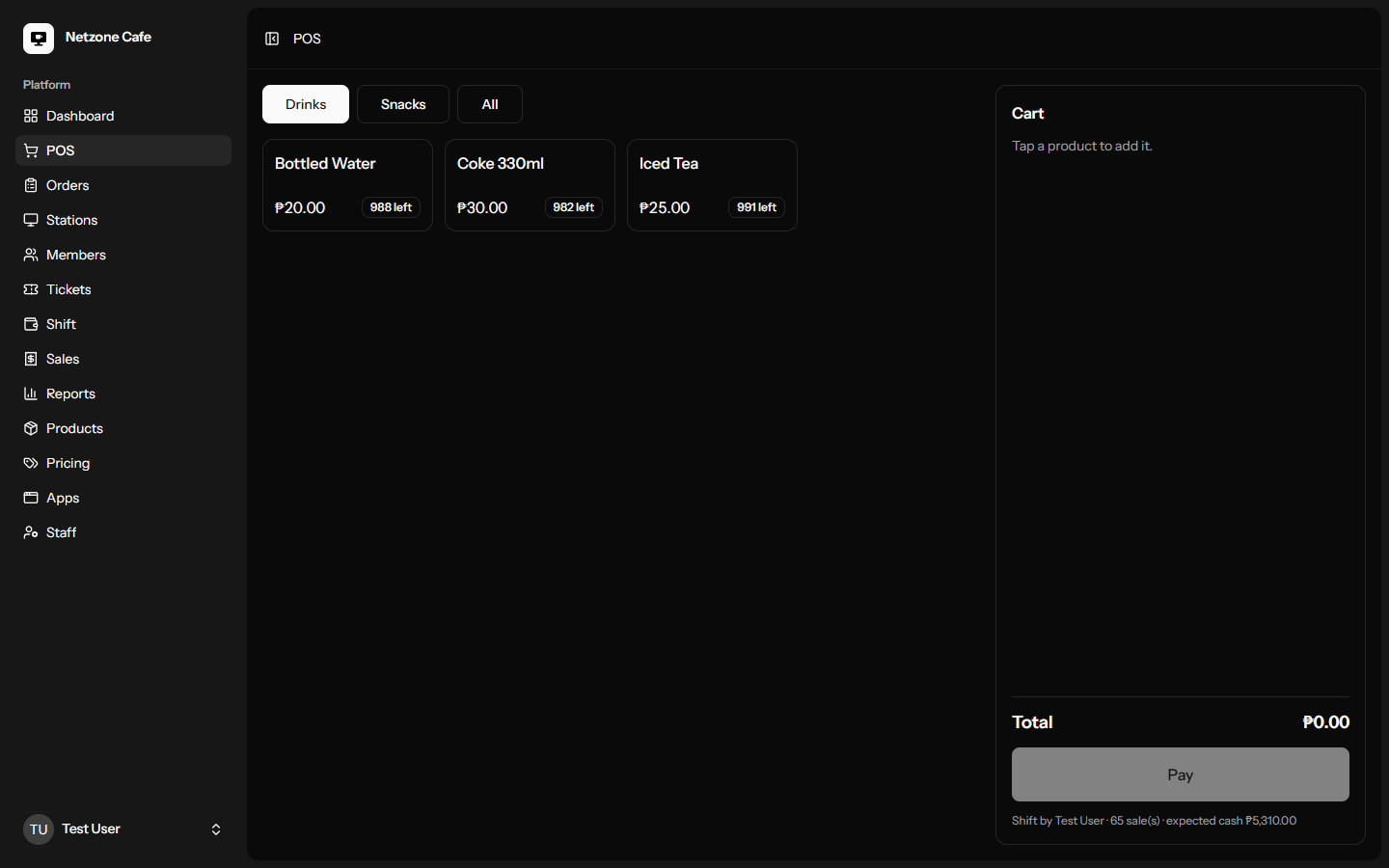Expand the Test User account menu chevron
The width and height of the screenshot is (1389, 868).
click(x=216, y=829)
